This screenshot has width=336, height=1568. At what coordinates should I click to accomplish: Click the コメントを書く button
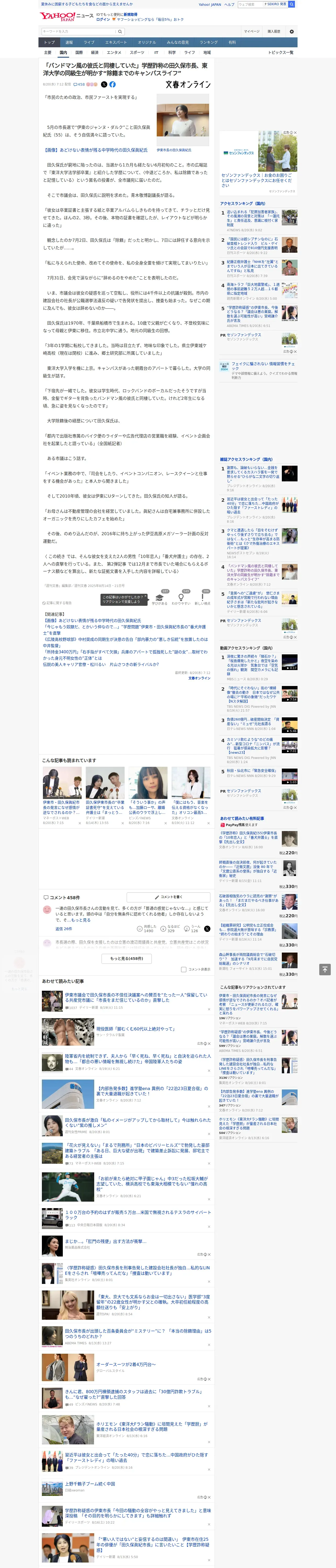168,897
